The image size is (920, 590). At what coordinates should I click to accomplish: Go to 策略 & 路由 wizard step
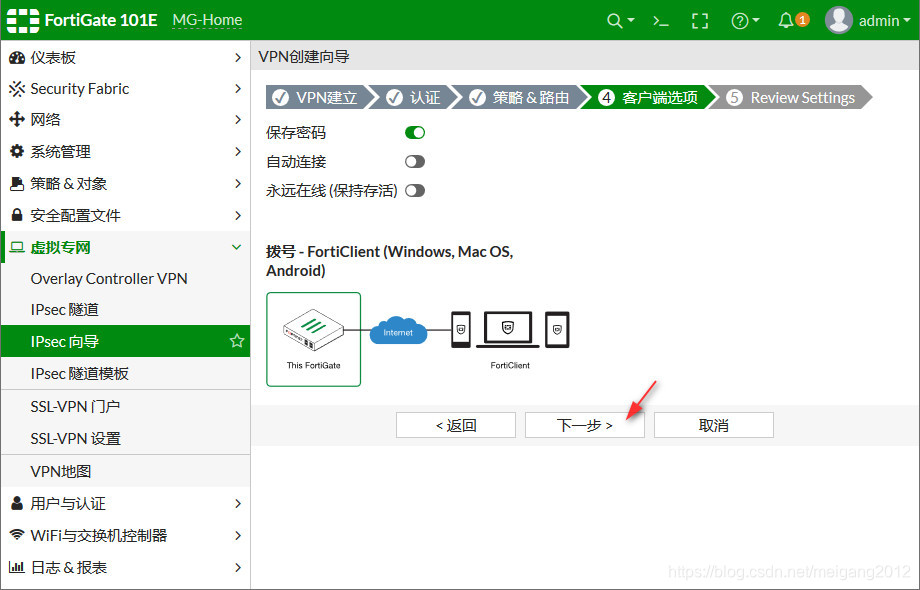click(x=522, y=97)
